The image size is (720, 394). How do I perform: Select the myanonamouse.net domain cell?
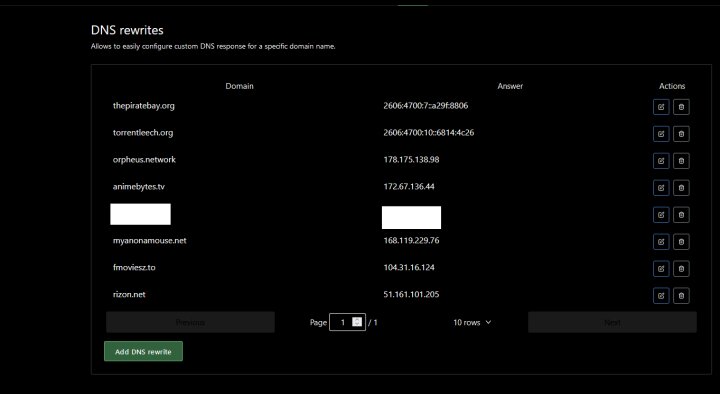(x=150, y=240)
